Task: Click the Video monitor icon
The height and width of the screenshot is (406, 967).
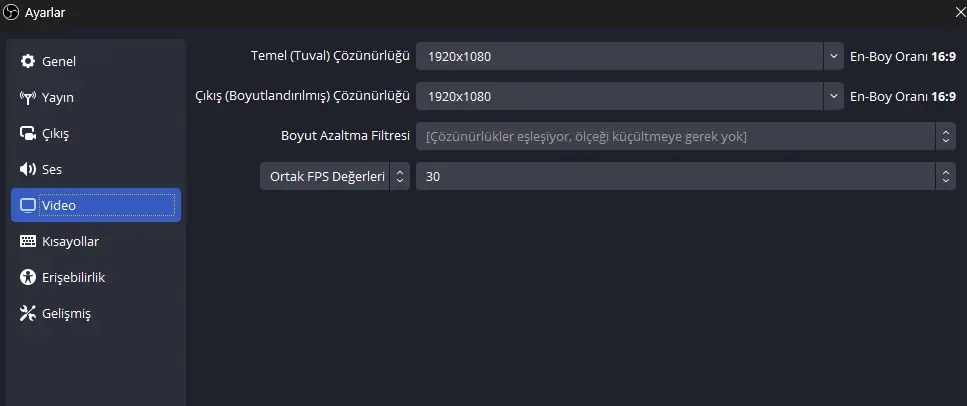Action: tap(28, 205)
